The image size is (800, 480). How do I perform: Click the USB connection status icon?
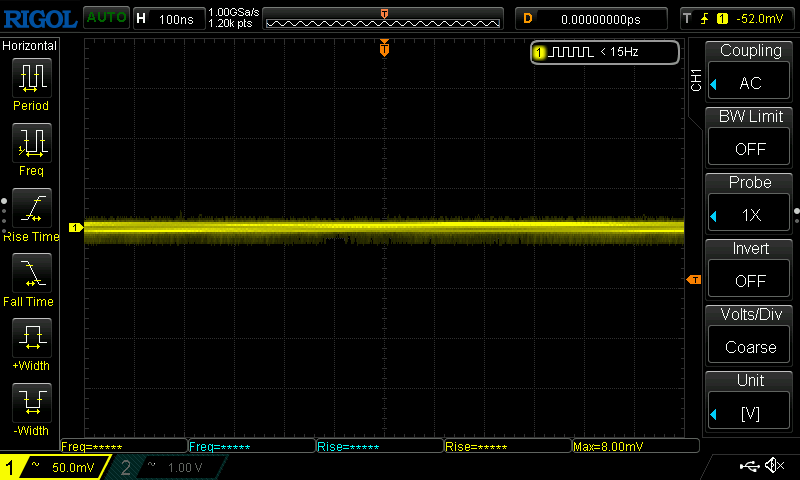[749, 466]
